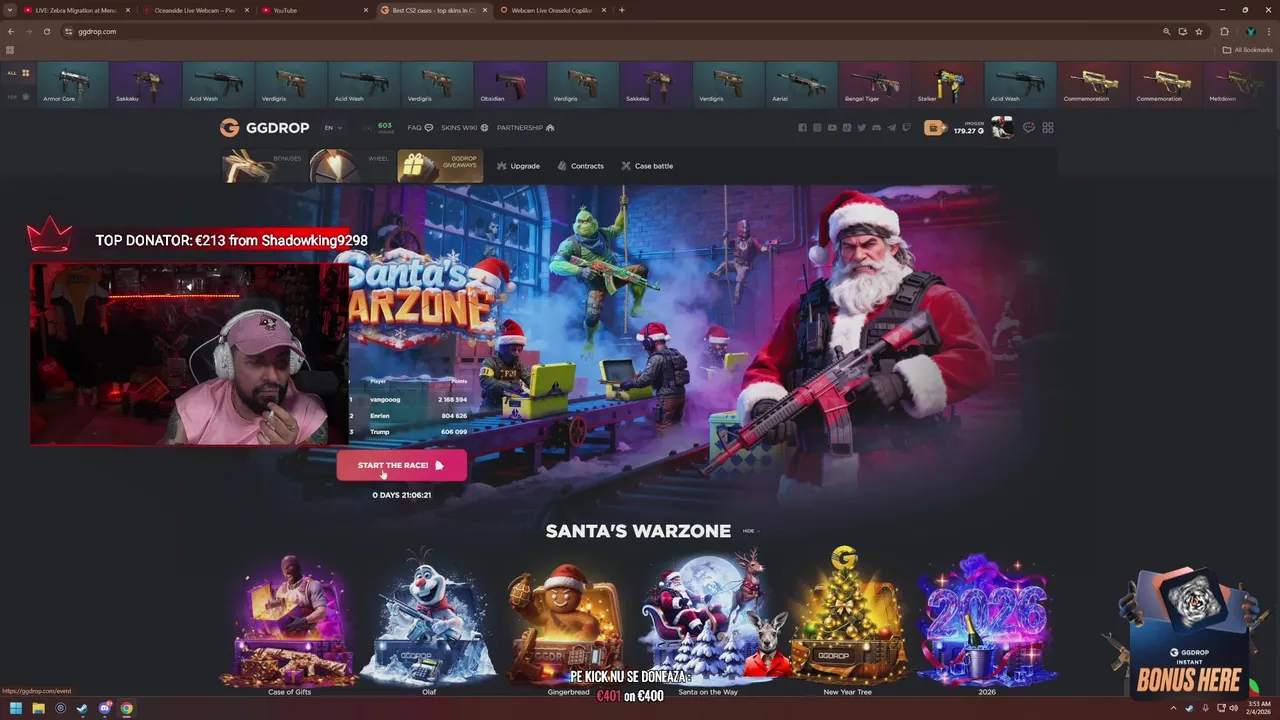Switch to Webcam Live Onsseful tab
The image size is (1280, 720).
(x=553, y=10)
